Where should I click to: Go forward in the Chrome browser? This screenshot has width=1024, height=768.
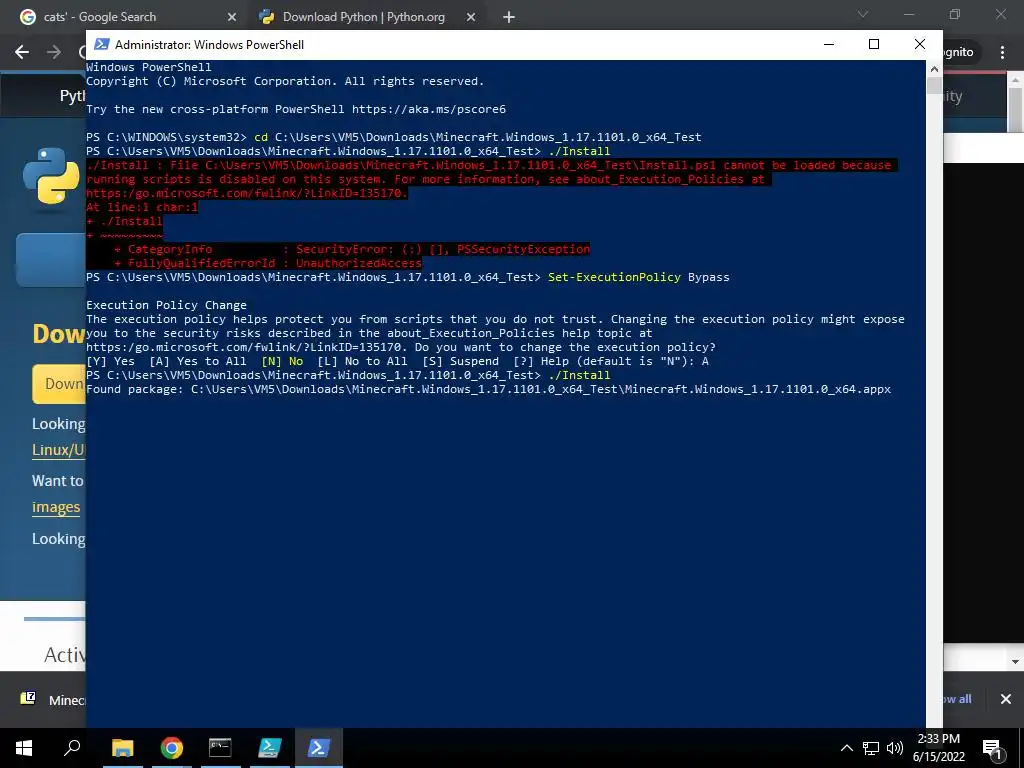54,52
